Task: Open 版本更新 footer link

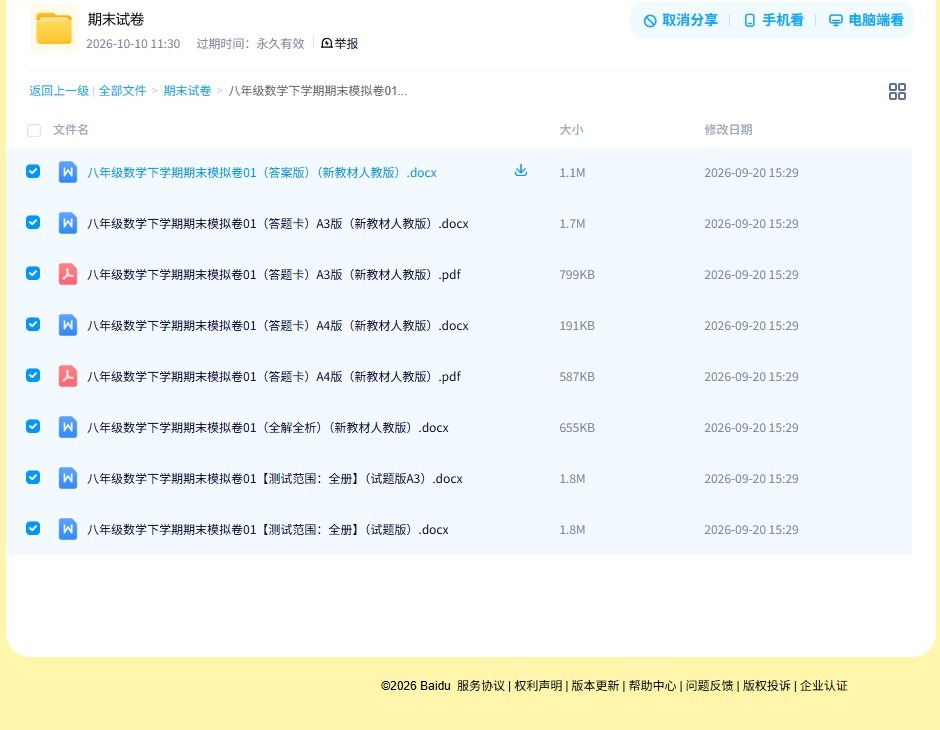Action: [595, 686]
